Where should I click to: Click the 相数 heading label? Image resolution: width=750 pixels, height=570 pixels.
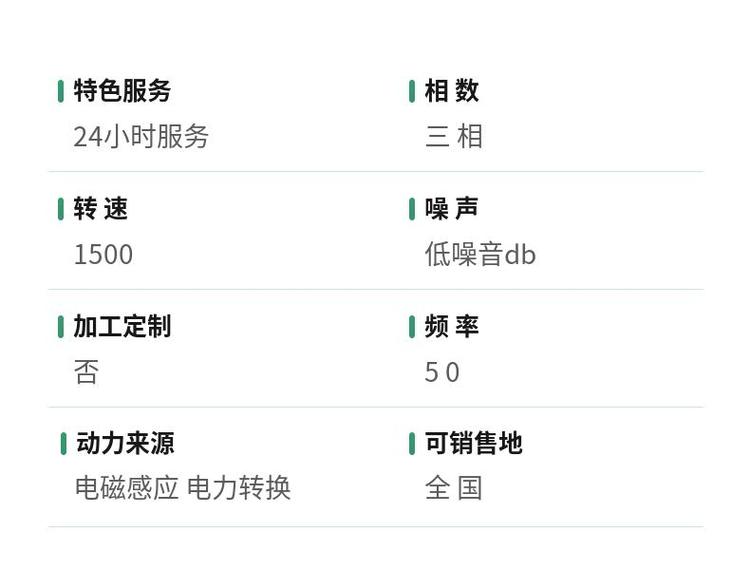coord(452,91)
